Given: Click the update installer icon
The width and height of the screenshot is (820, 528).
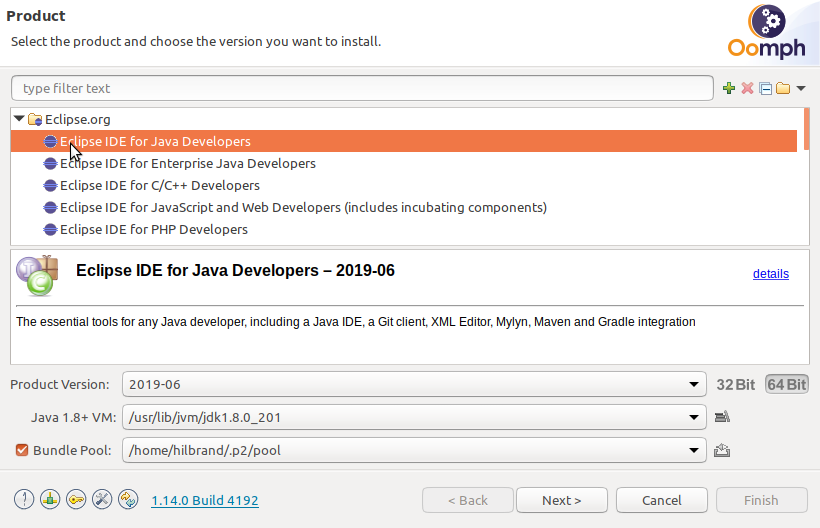Looking at the screenshot, I should [x=128, y=500].
